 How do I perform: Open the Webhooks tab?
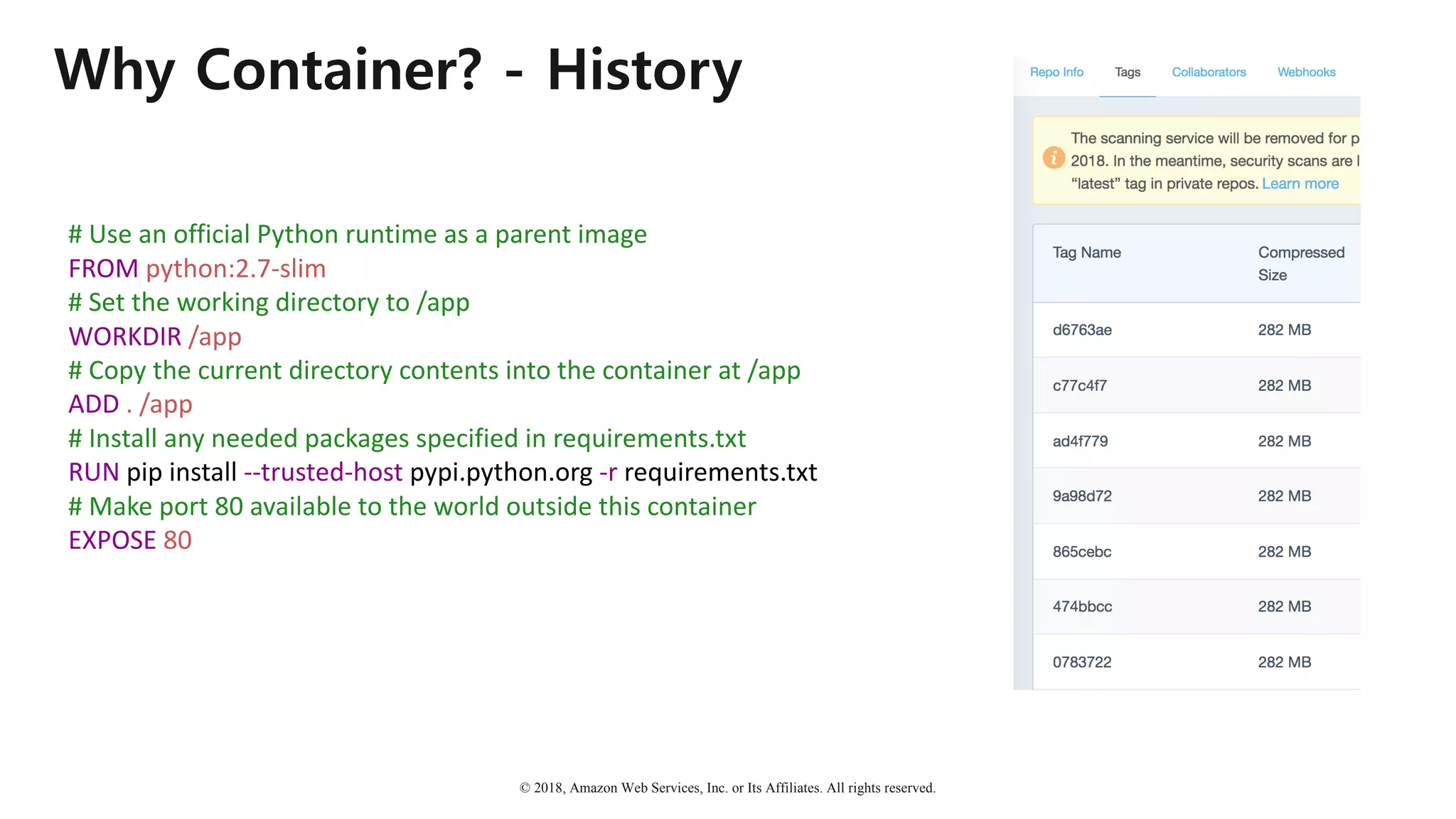[1306, 73]
